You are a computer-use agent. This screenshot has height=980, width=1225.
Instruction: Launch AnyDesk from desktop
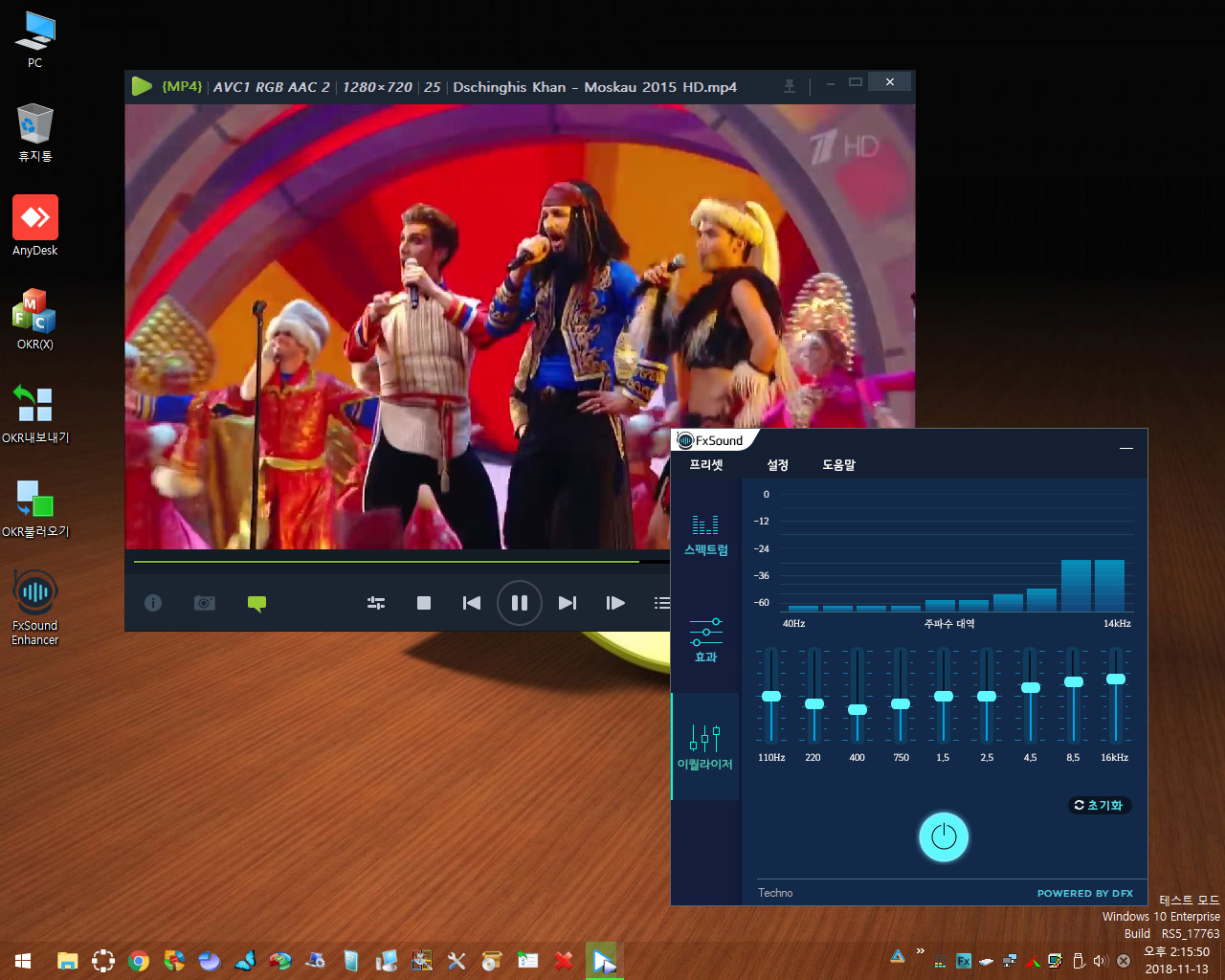click(x=35, y=226)
